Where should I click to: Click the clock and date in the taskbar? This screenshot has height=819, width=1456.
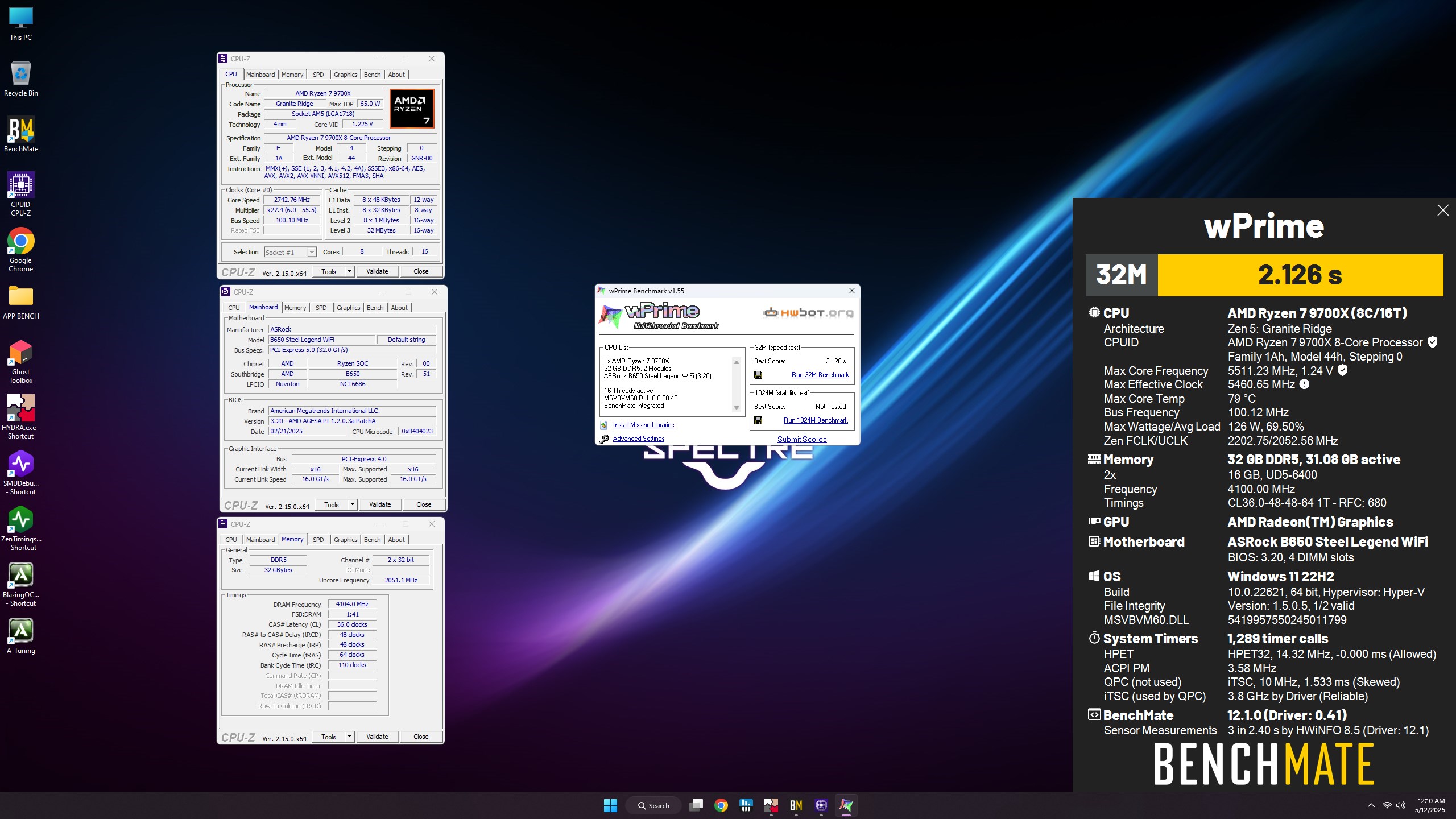coord(1430,805)
